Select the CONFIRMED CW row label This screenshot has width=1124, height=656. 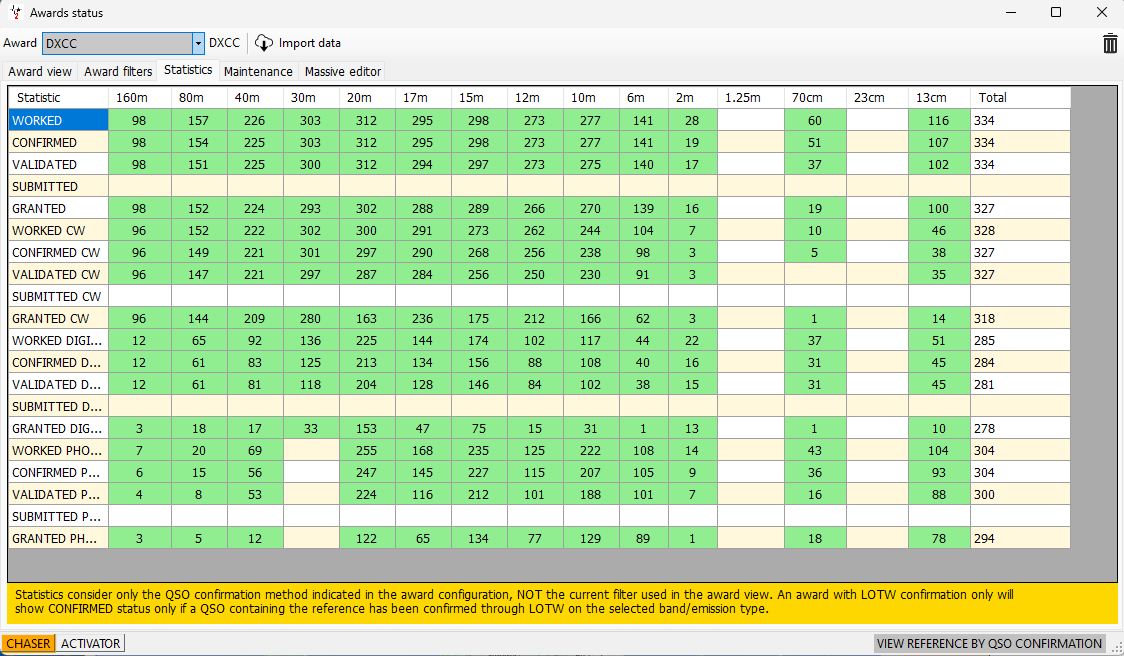pos(58,252)
